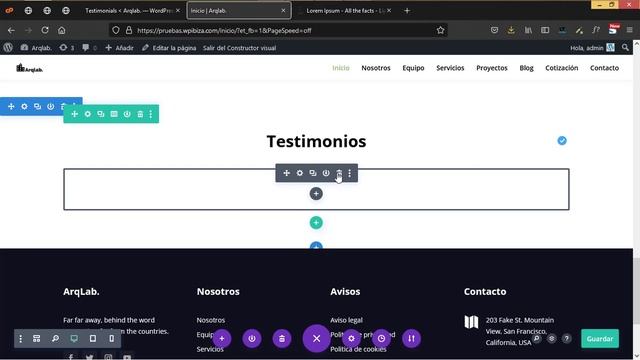This screenshot has height=360, width=640.
Task: Duplicate the module from the dark toolbar
Action: tap(313, 173)
